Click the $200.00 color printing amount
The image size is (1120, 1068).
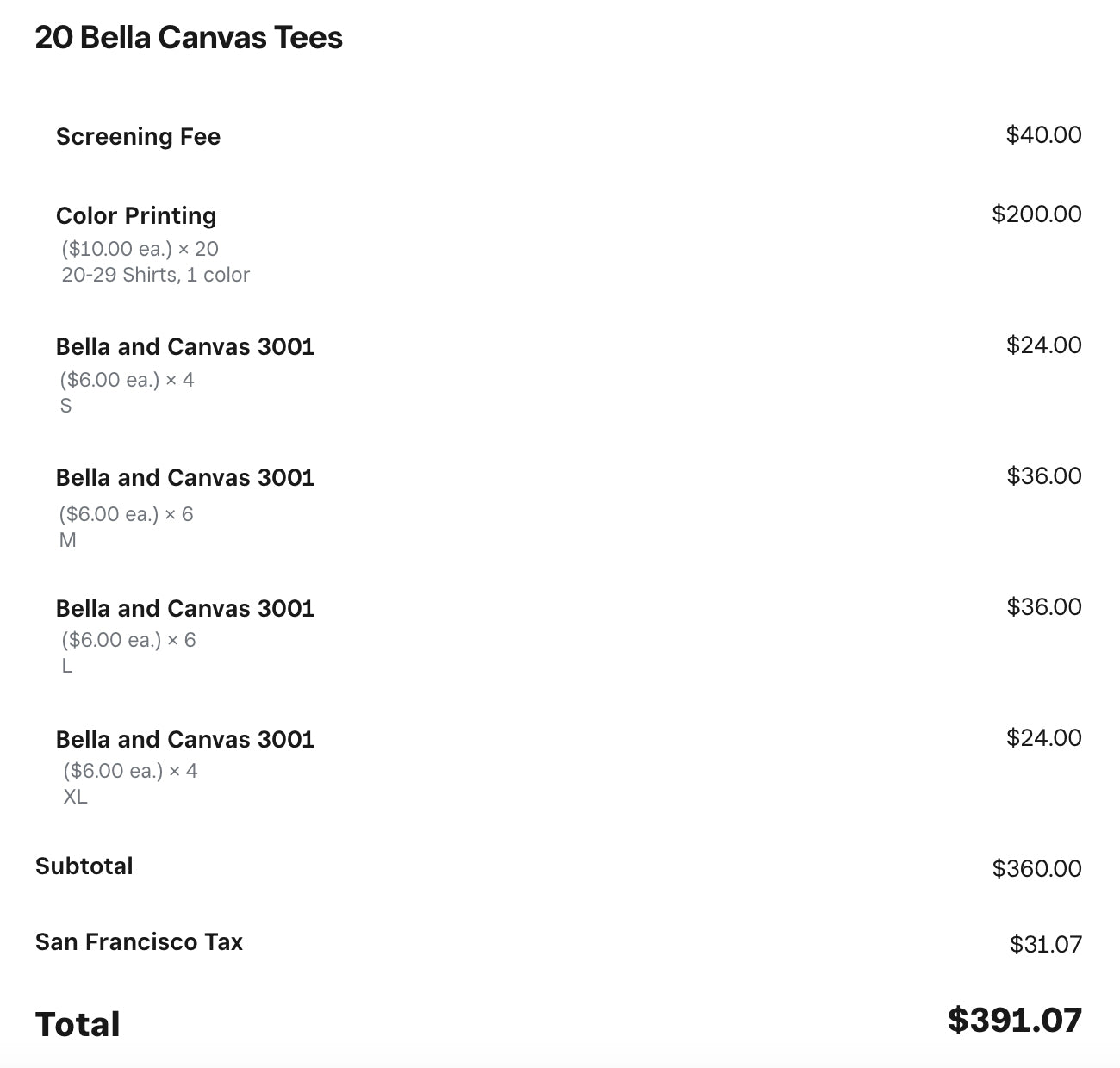point(1036,214)
